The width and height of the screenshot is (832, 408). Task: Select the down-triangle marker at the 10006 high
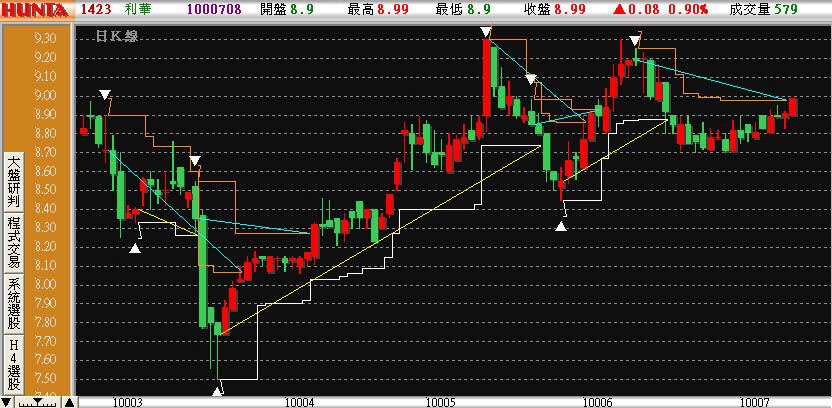635,41
